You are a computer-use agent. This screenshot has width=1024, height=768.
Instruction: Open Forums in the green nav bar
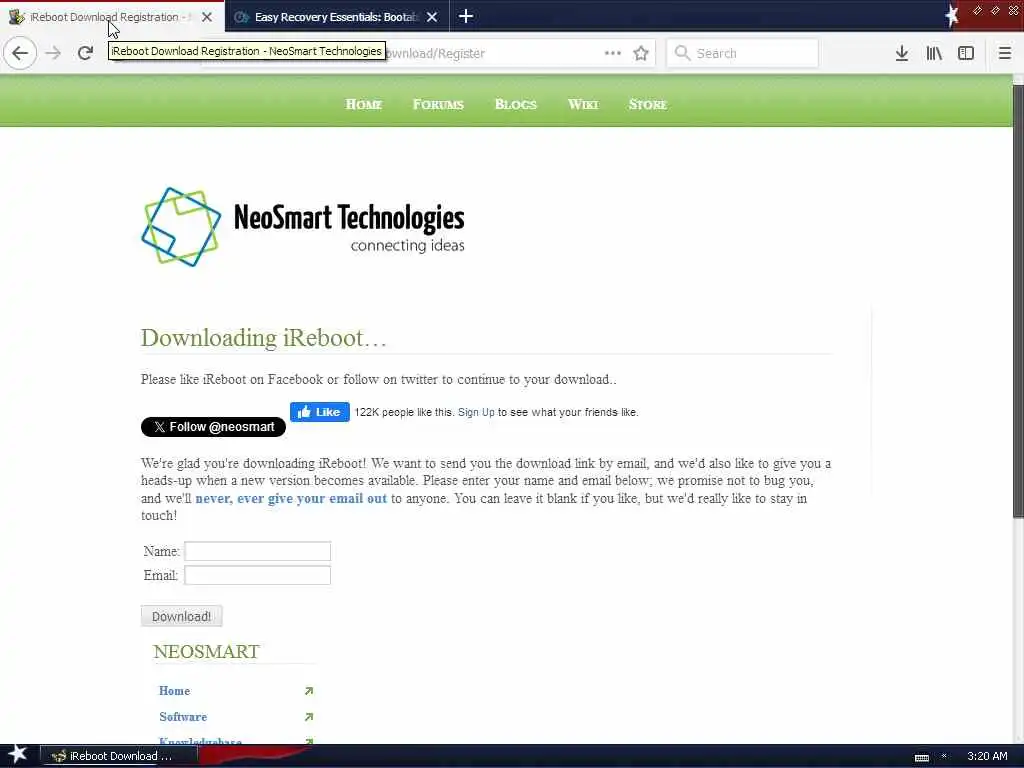click(438, 104)
